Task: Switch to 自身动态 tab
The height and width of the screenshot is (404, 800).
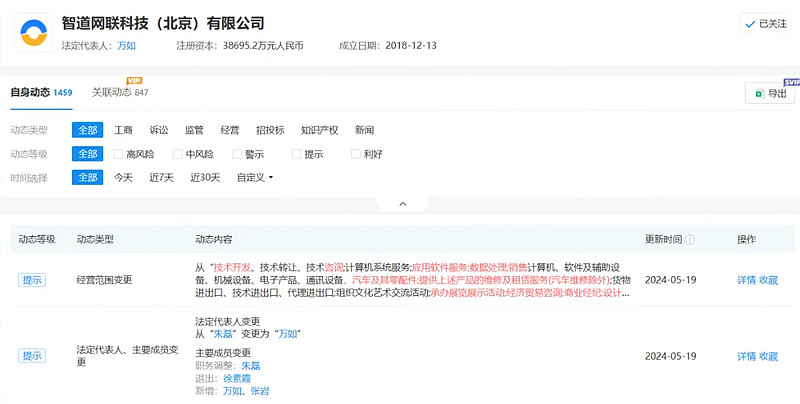Action: [x=41, y=92]
